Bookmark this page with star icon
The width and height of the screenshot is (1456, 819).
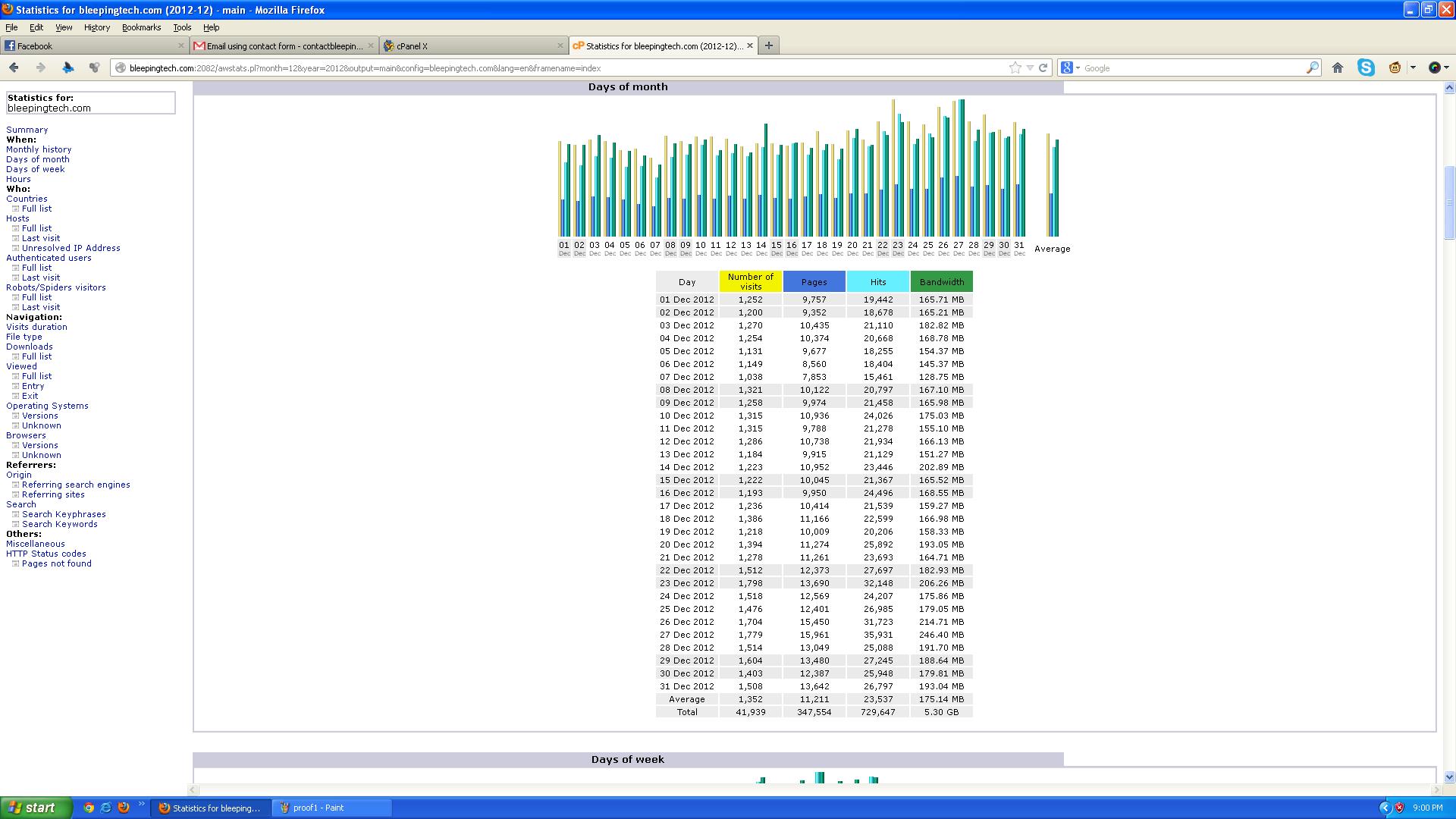(x=1015, y=67)
